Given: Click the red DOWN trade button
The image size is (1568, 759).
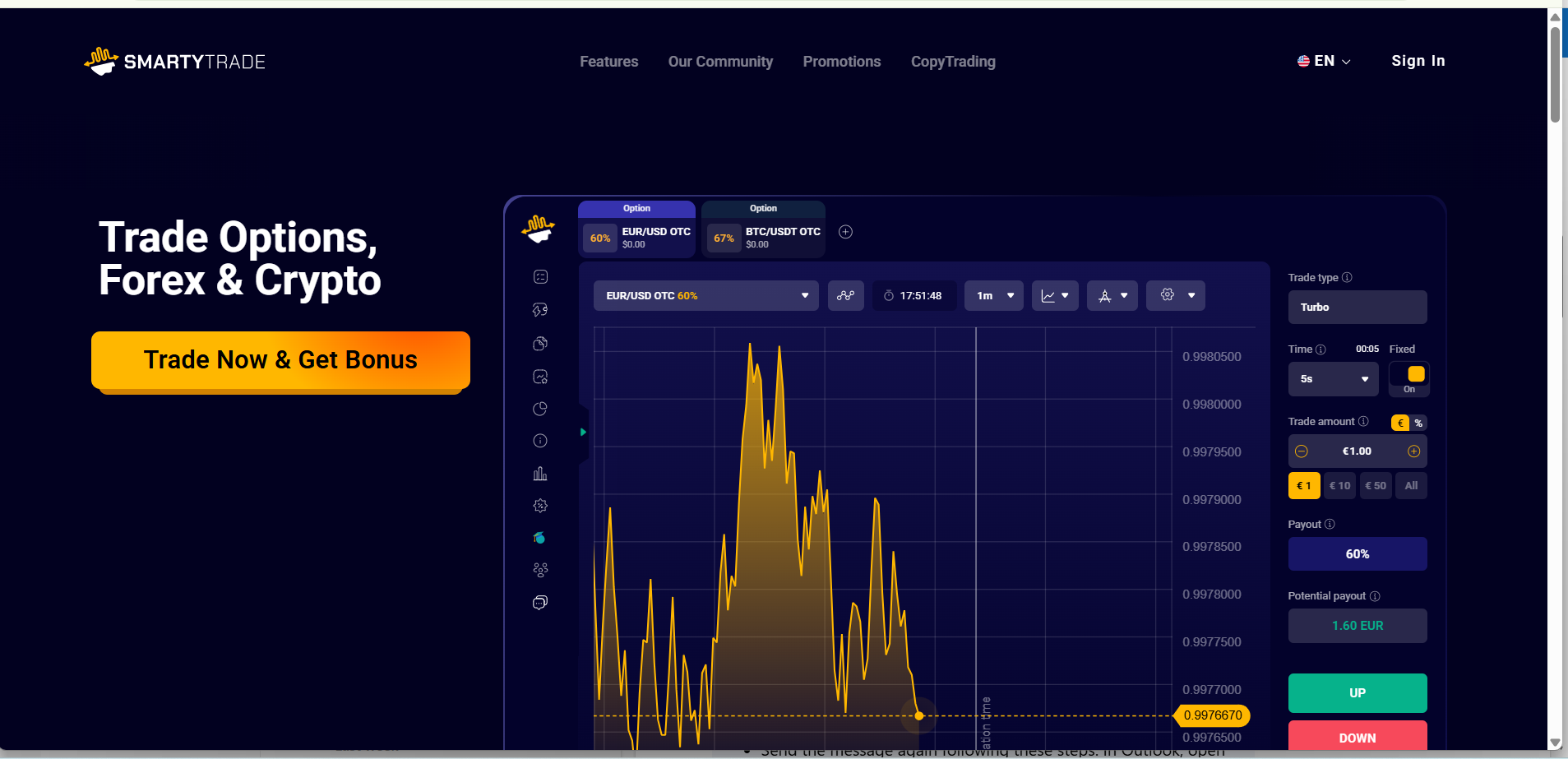Looking at the screenshot, I should tap(1358, 735).
